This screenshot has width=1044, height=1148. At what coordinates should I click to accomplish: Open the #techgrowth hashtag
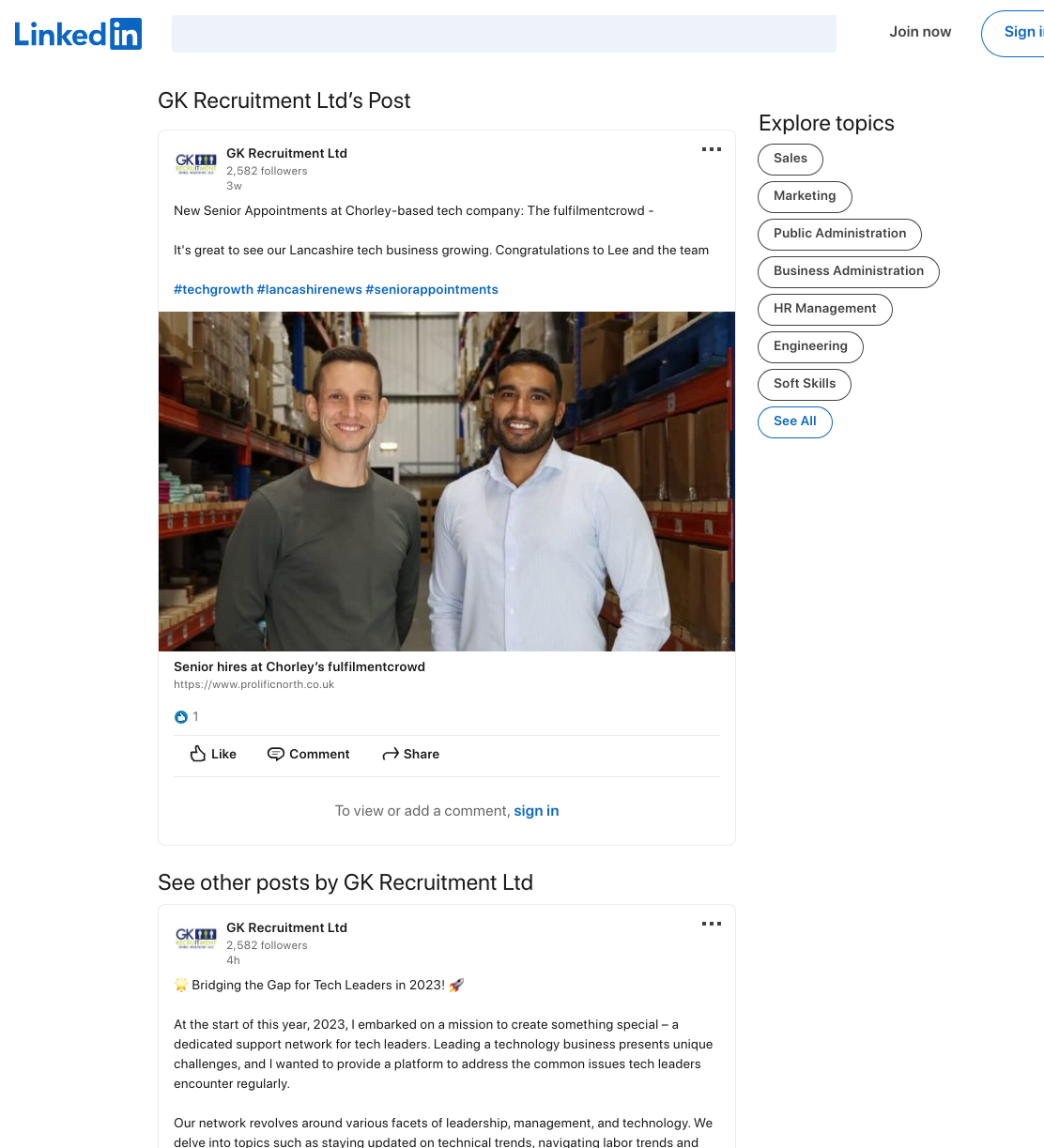click(x=213, y=289)
